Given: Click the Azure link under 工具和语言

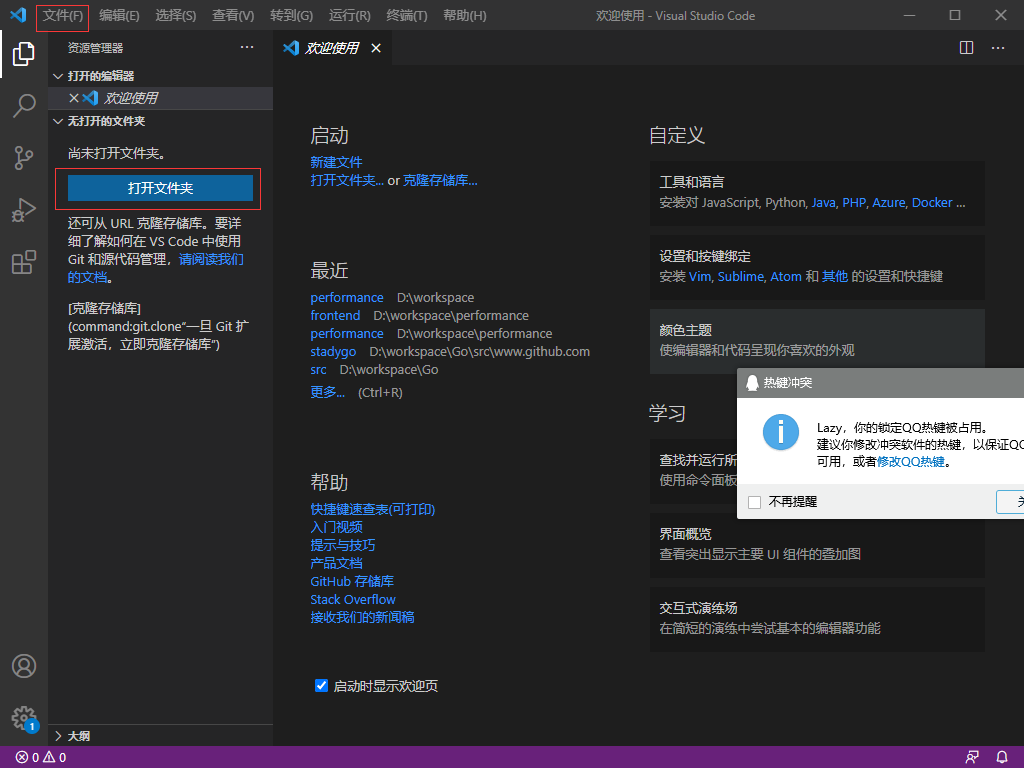Looking at the screenshot, I should pos(889,202).
